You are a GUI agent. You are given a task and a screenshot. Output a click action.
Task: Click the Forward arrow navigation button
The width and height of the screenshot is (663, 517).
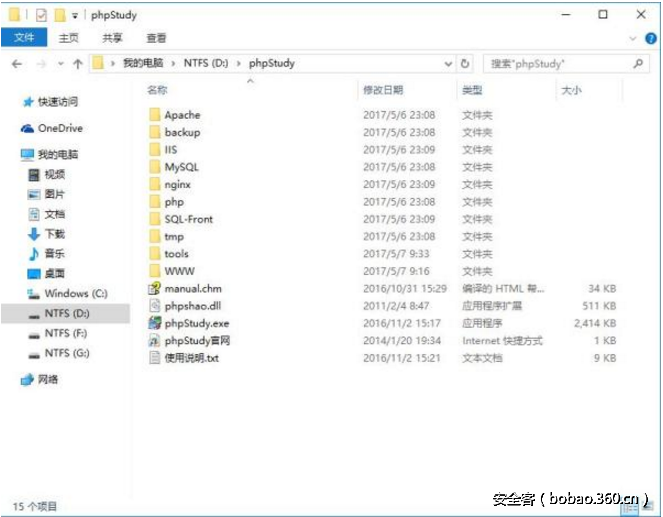point(41,64)
